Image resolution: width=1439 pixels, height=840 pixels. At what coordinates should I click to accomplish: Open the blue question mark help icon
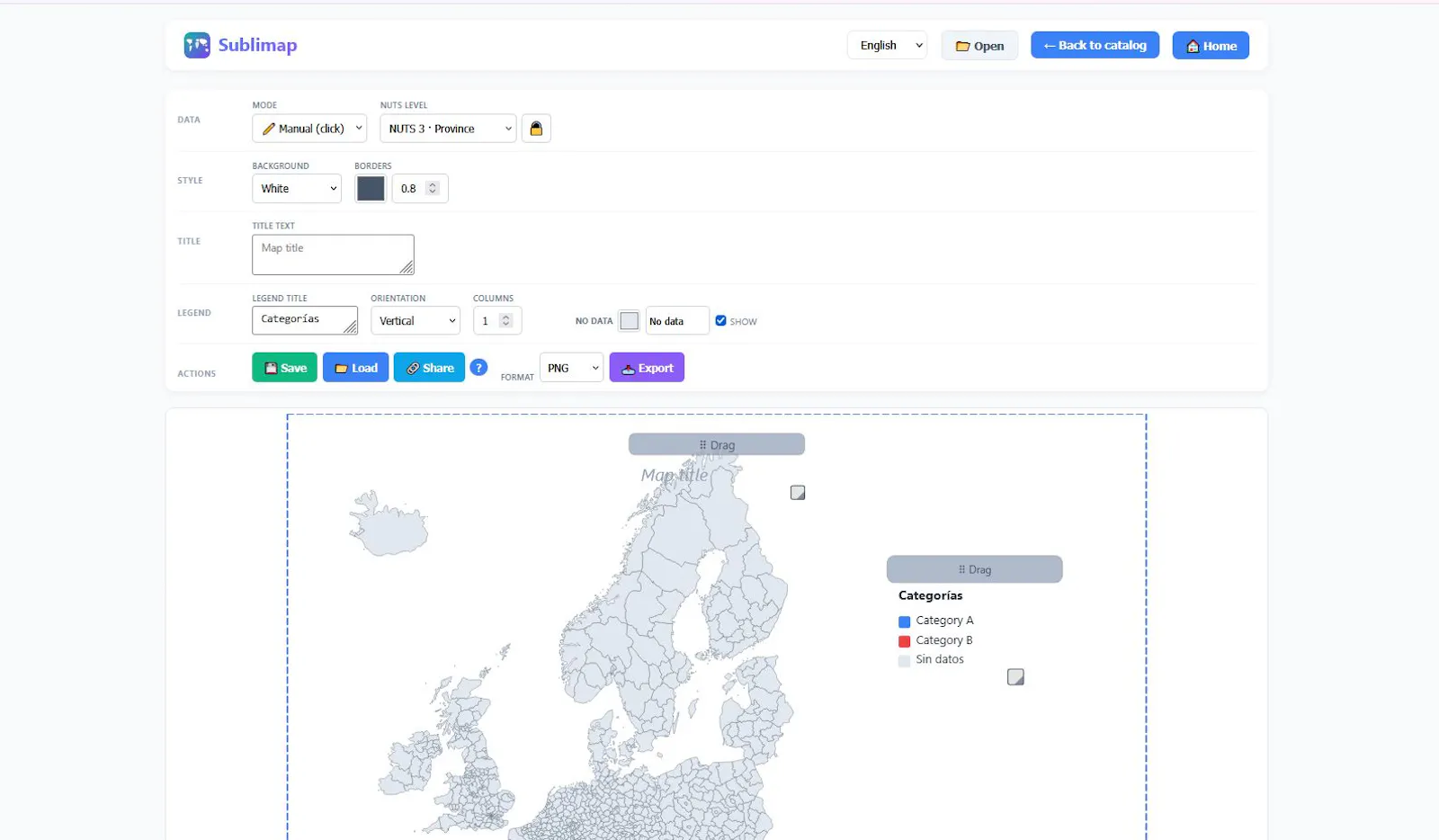[x=478, y=367]
